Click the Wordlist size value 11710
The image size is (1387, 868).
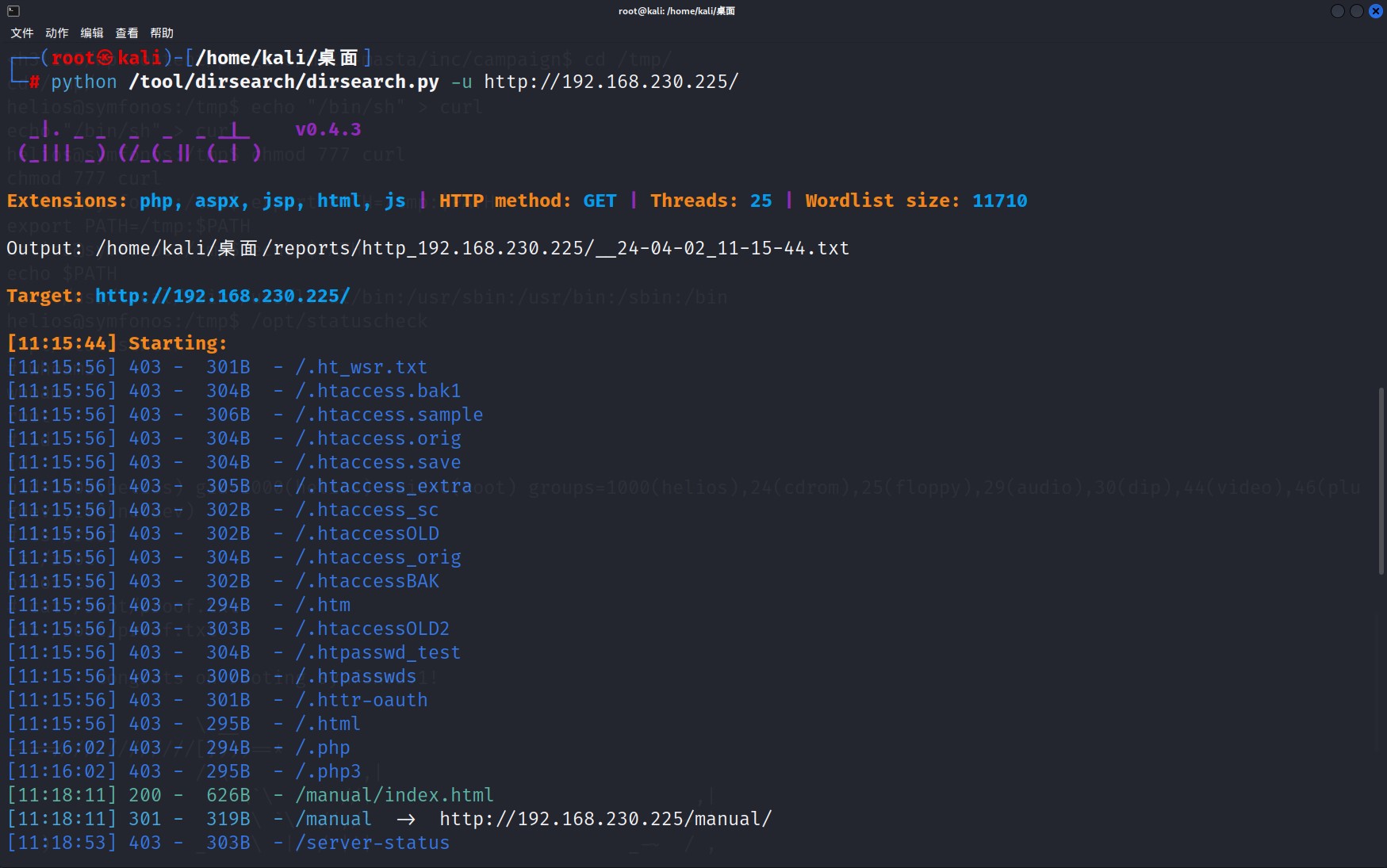(999, 201)
